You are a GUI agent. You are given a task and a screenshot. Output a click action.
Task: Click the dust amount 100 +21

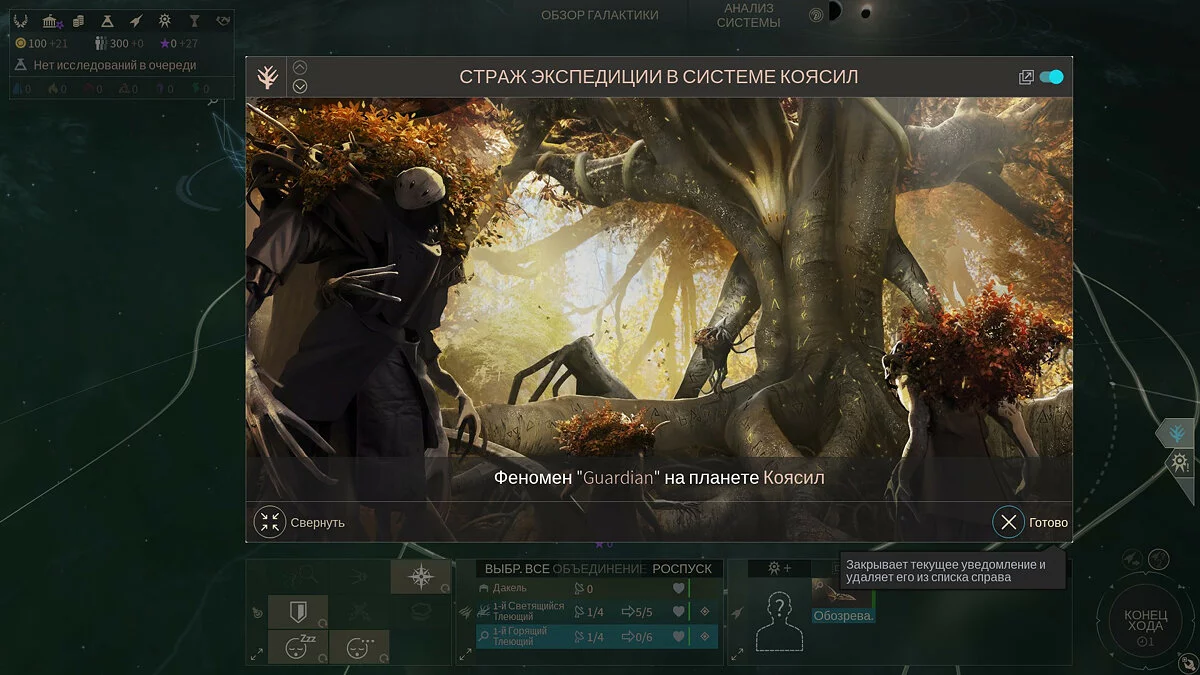point(41,43)
